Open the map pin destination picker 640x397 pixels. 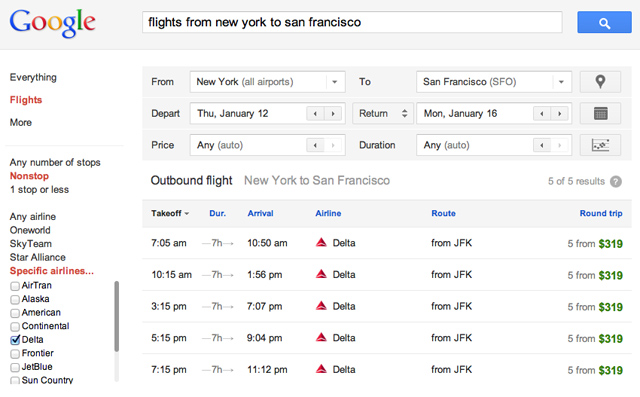pyautogui.click(x=600, y=82)
